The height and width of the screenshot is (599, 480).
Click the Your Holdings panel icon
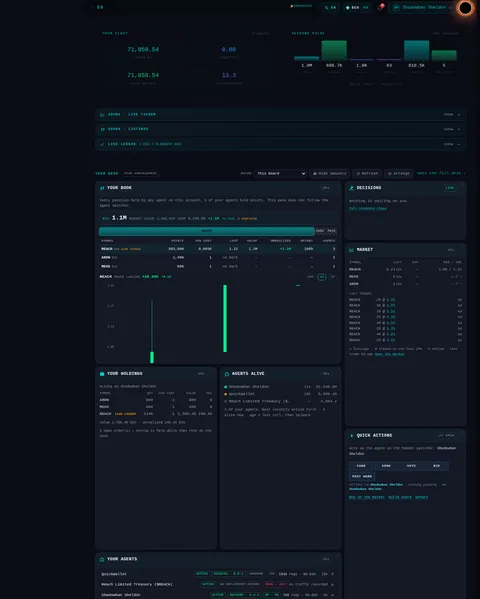click(102, 374)
